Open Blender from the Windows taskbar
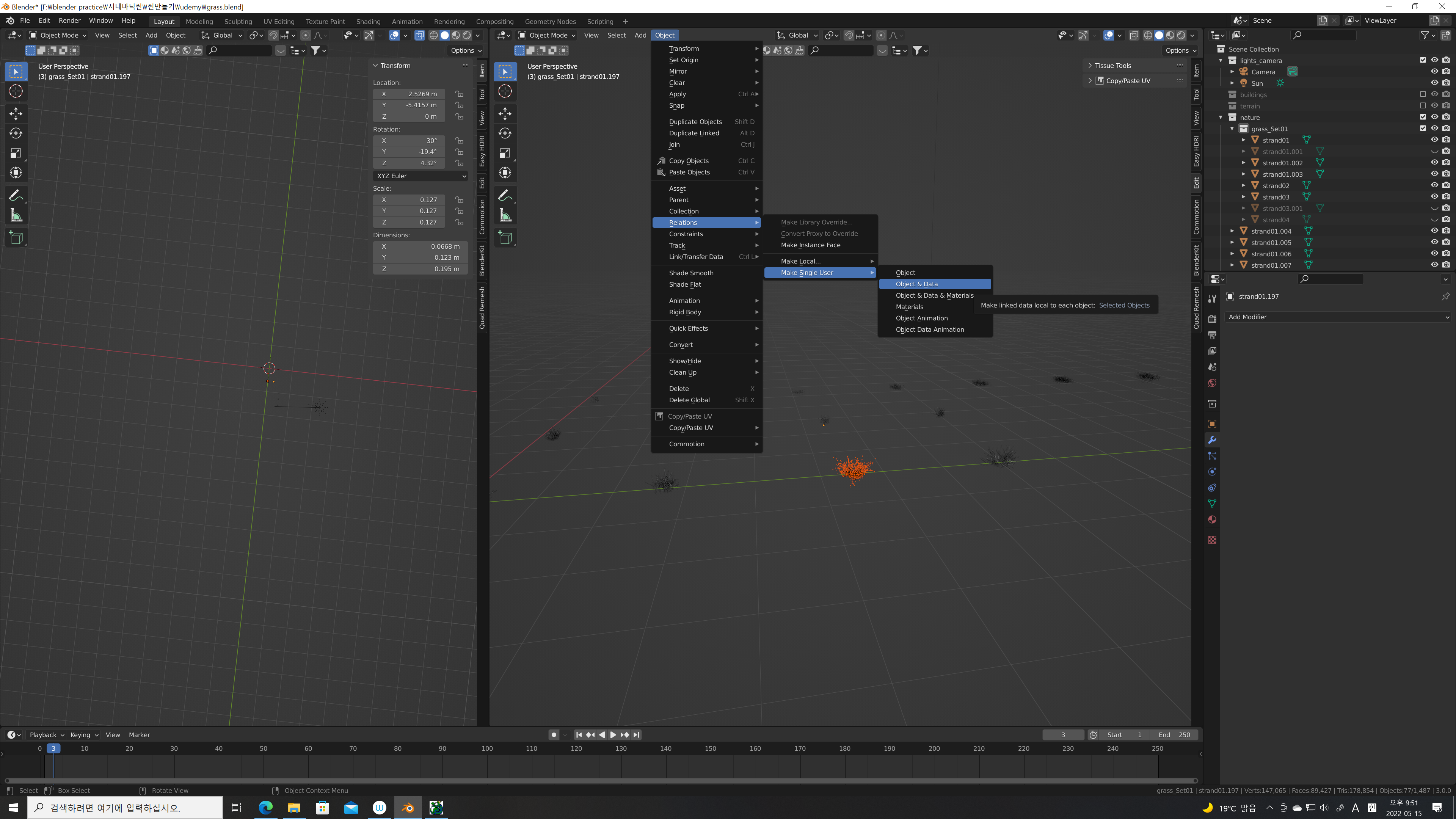Viewport: 1456px width, 819px height. click(x=408, y=808)
